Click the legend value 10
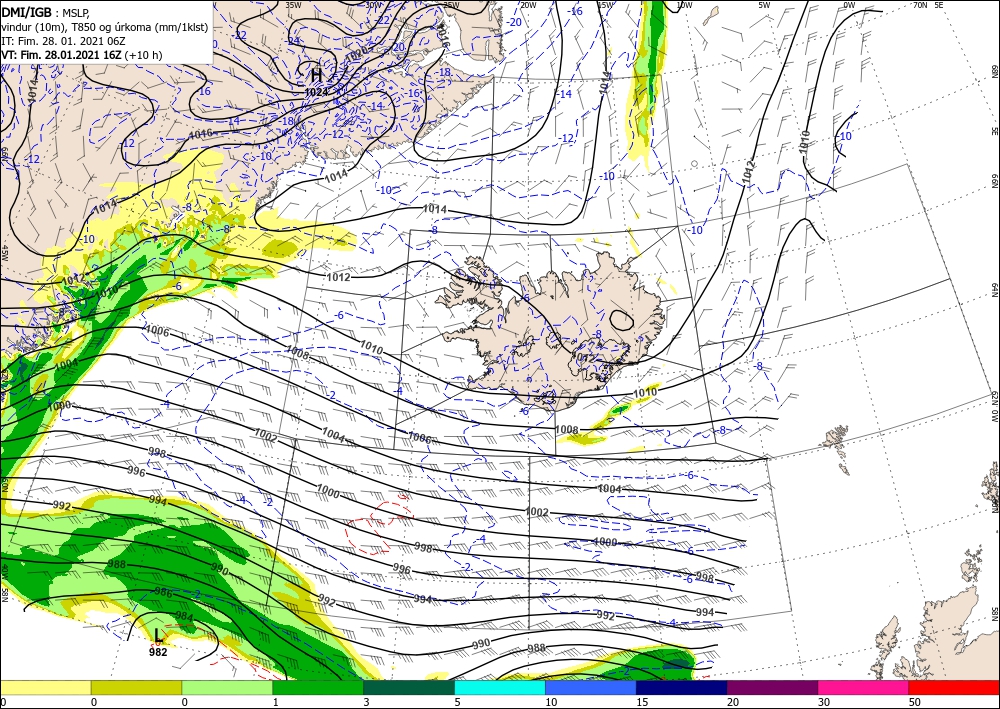 click(550, 702)
